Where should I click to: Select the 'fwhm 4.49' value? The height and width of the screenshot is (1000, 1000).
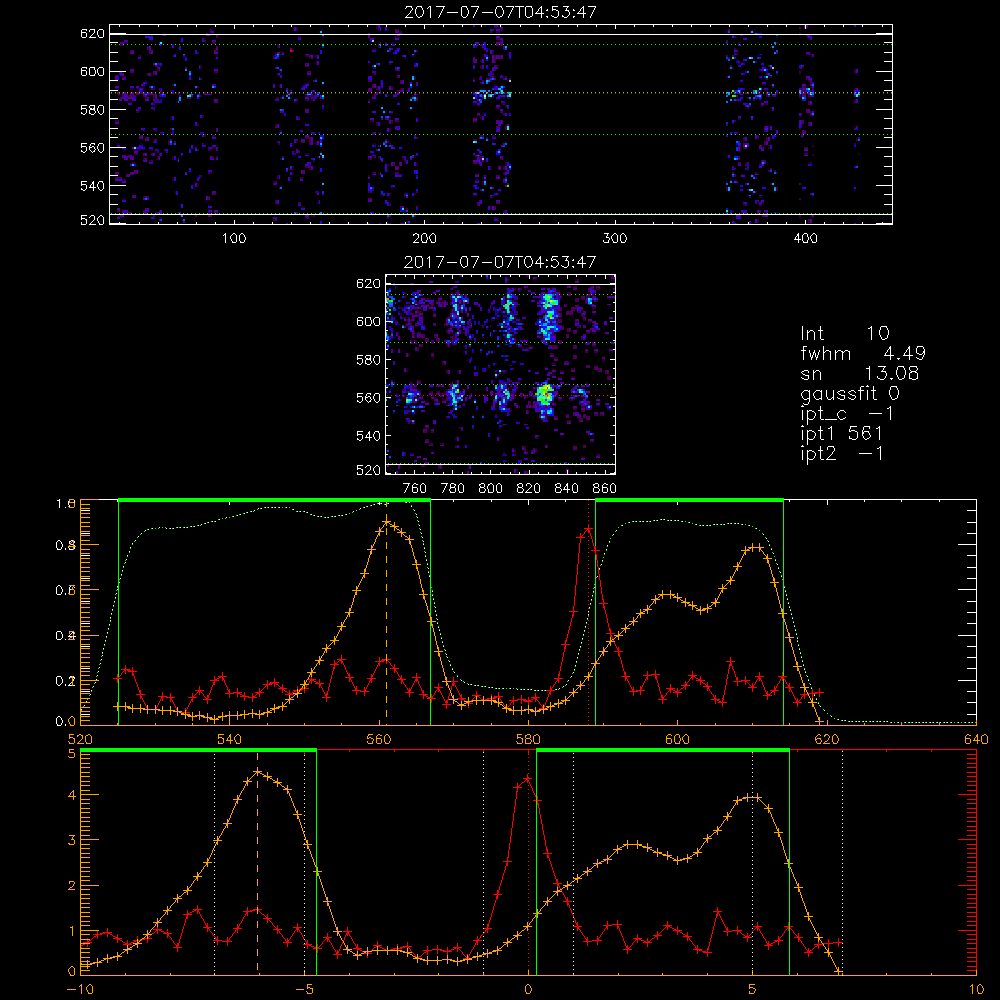tap(862, 353)
